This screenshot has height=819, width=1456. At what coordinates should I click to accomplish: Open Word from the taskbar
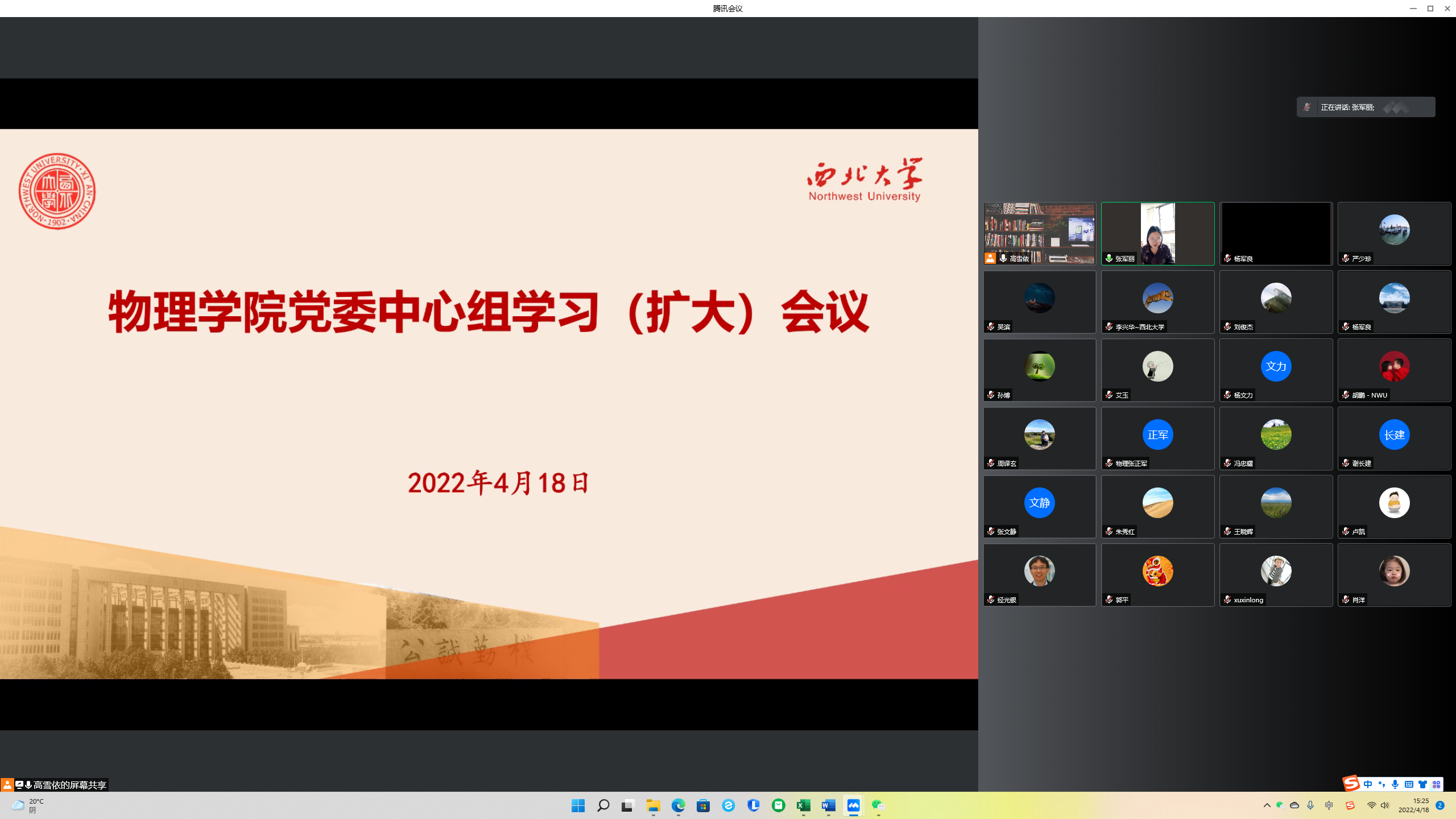coord(828,805)
